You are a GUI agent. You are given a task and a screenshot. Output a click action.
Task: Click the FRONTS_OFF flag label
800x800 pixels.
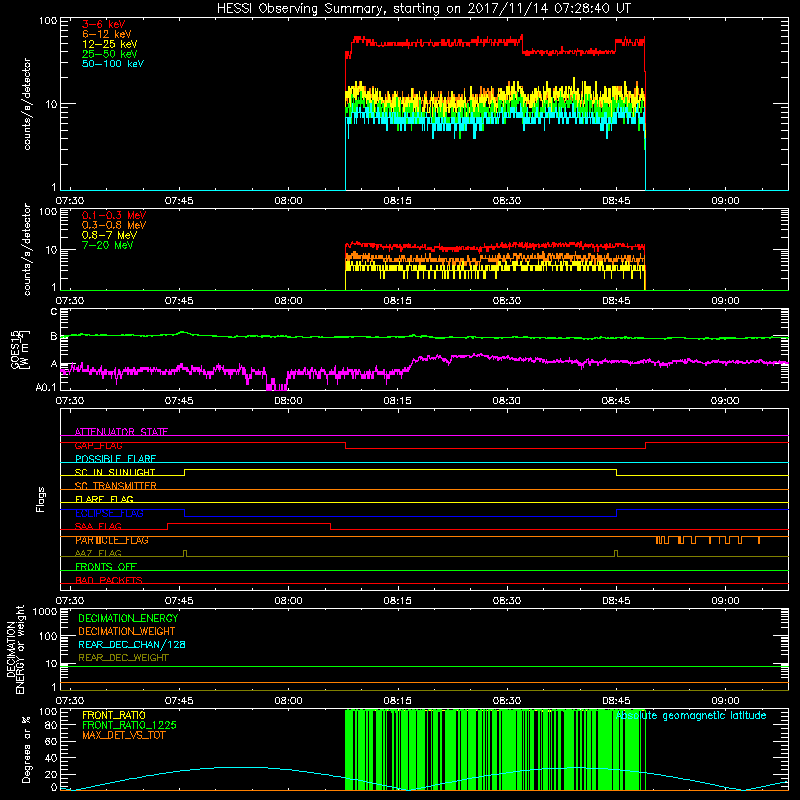pos(106,566)
